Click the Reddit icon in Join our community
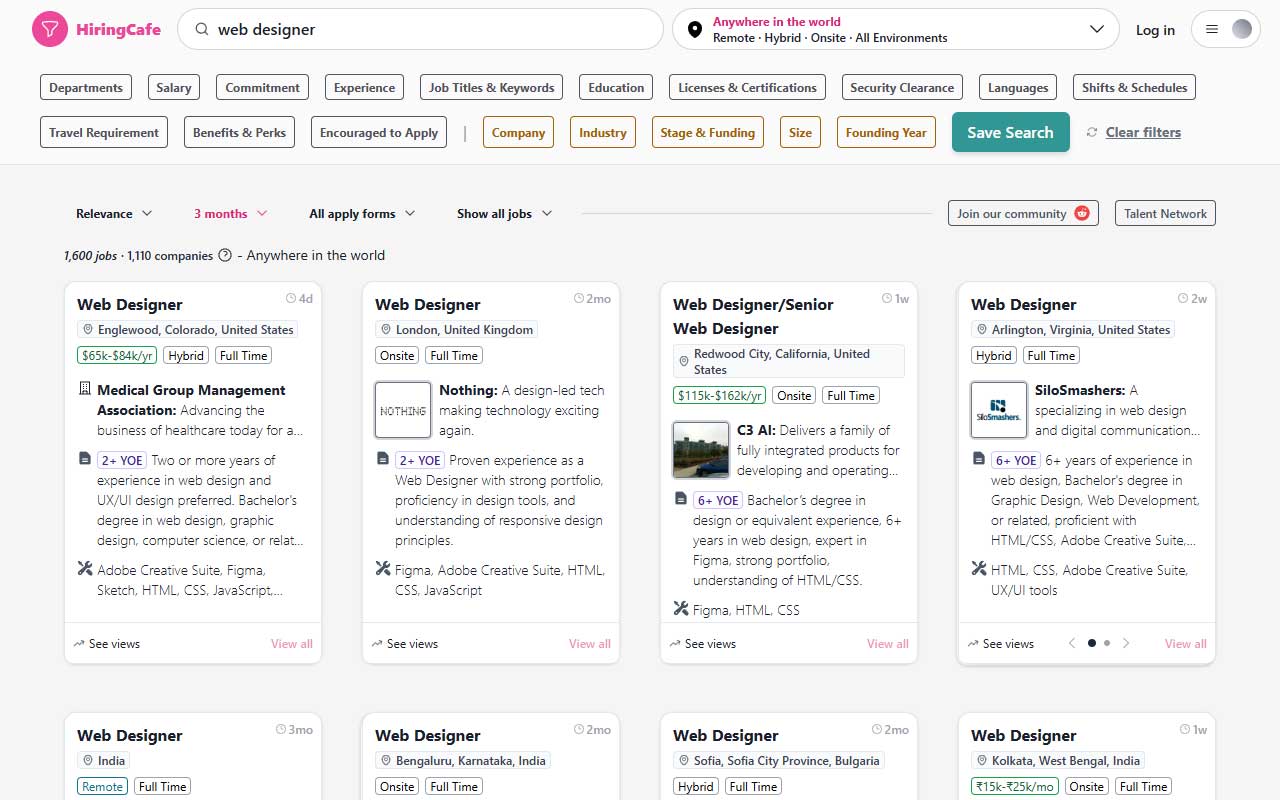Viewport: 1280px width, 800px height. click(x=1081, y=213)
